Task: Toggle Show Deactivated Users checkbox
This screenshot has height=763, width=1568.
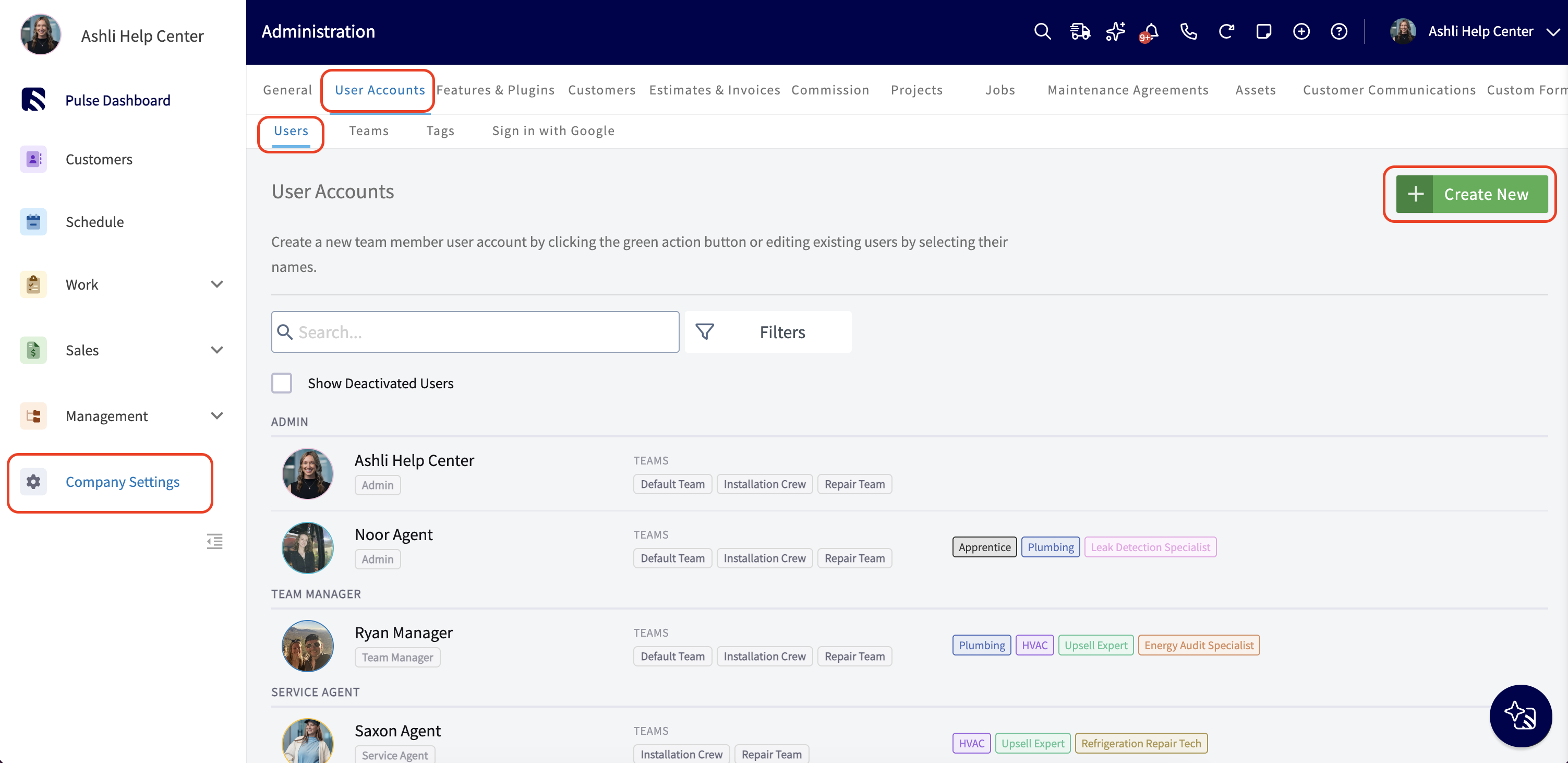Action: coord(282,383)
